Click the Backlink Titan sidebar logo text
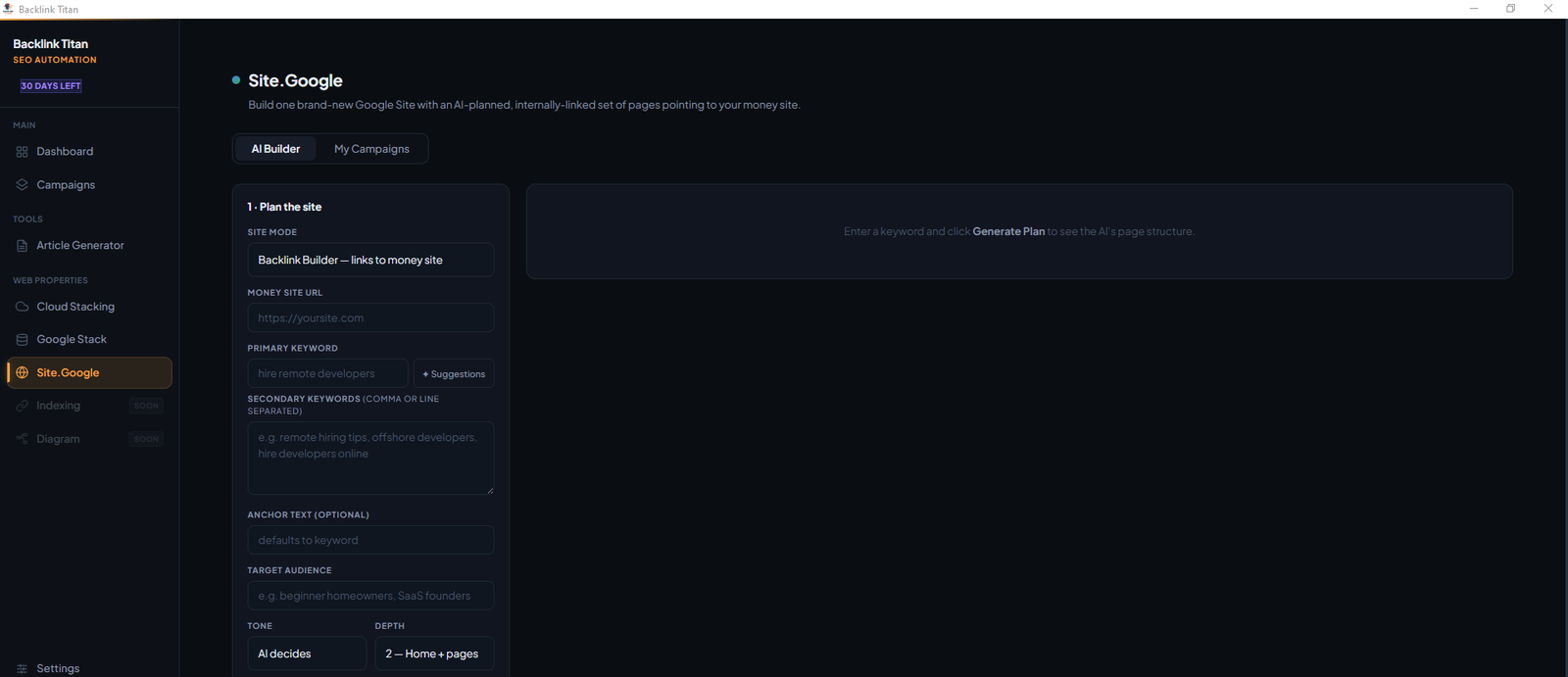Image resolution: width=1568 pixels, height=677 pixels. point(50,44)
